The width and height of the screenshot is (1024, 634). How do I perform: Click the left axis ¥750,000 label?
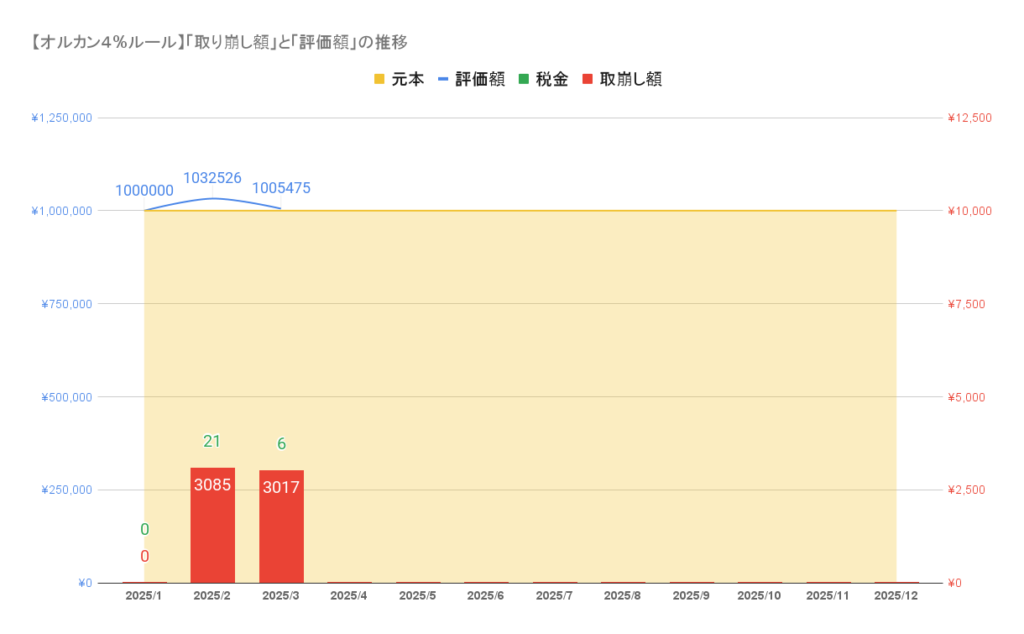click(x=67, y=304)
